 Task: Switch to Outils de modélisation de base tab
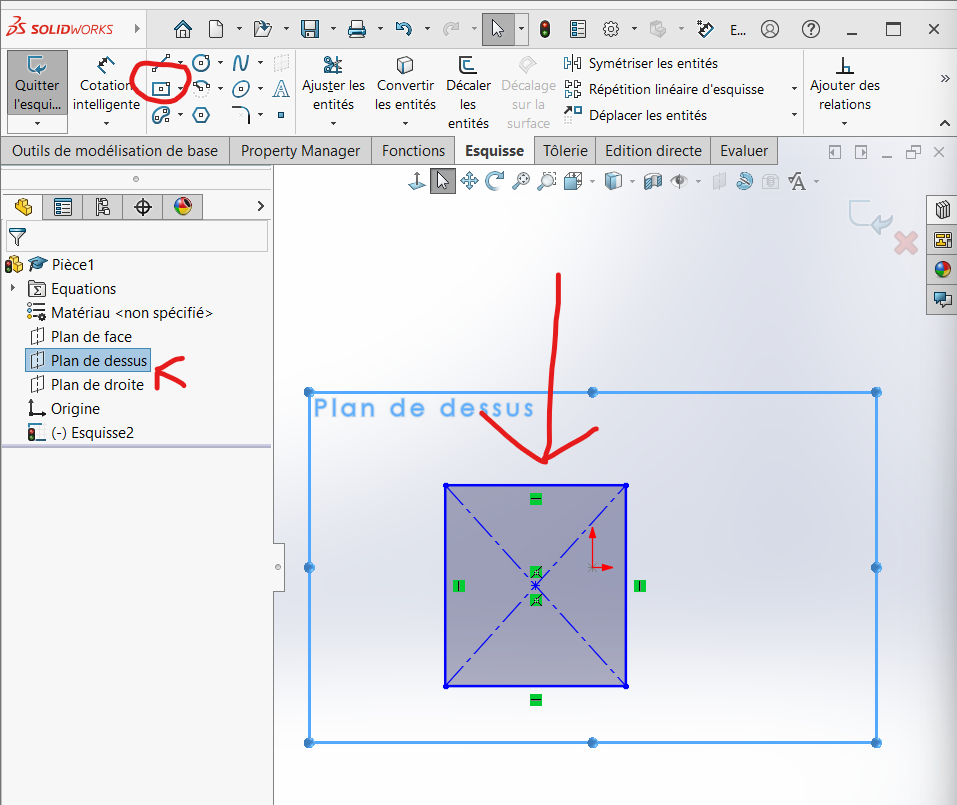(x=115, y=151)
